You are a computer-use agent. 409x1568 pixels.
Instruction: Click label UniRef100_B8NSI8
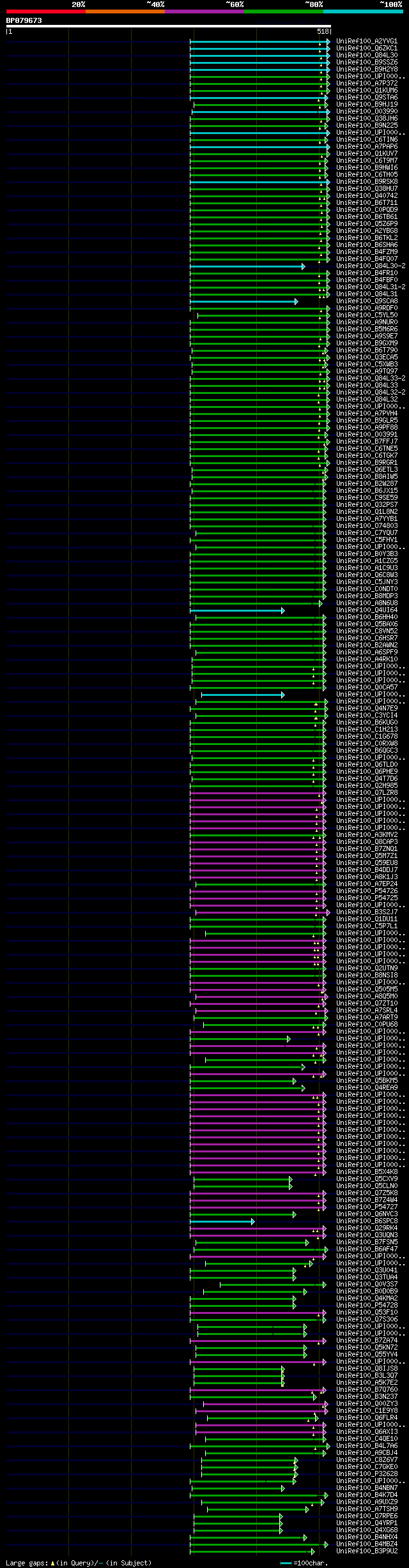(x=367, y=976)
